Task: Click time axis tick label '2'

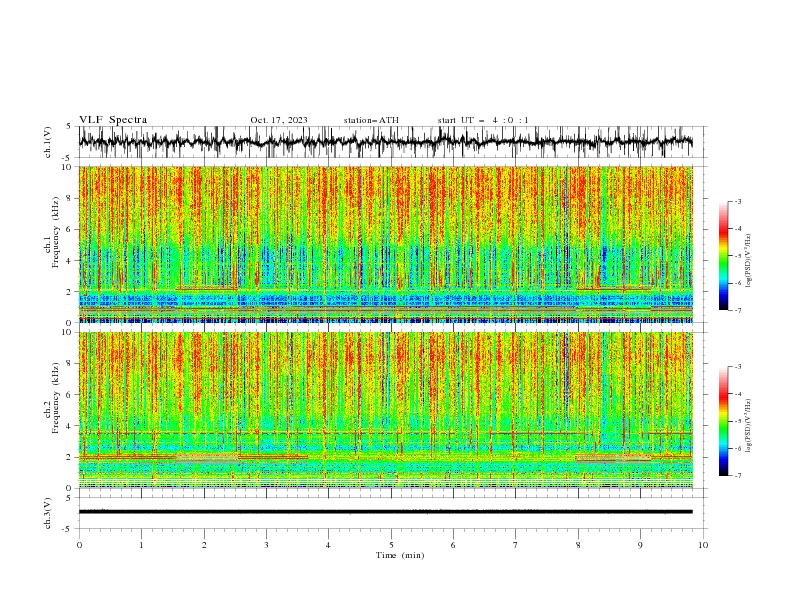Action: pyautogui.click(x=204, y=545)
